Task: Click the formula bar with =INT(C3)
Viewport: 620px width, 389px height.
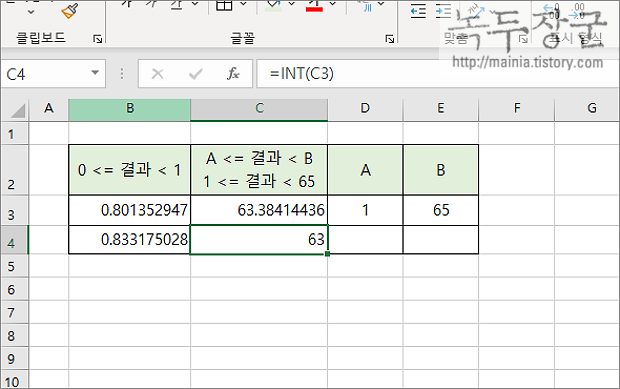Action: coord(437,74)
